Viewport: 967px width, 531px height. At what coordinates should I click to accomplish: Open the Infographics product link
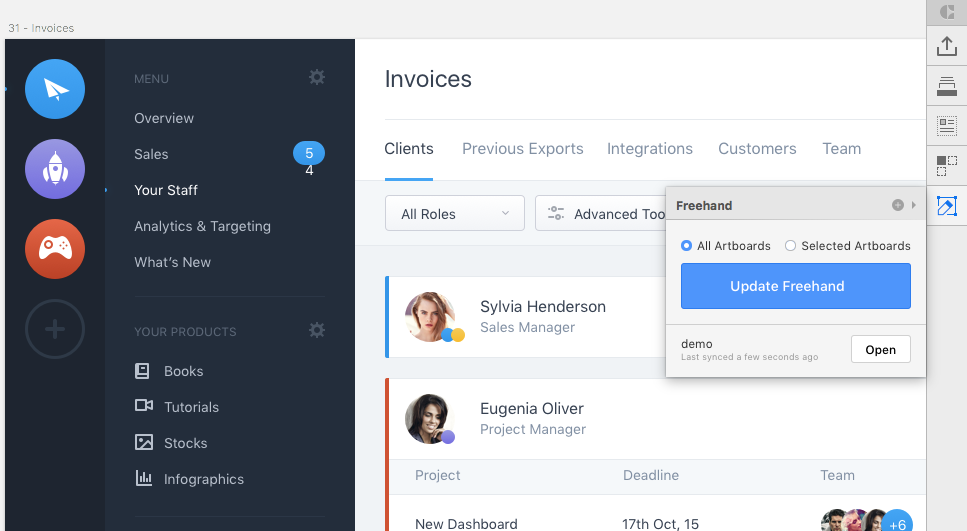pyautogui.click(x=204, y=479)
